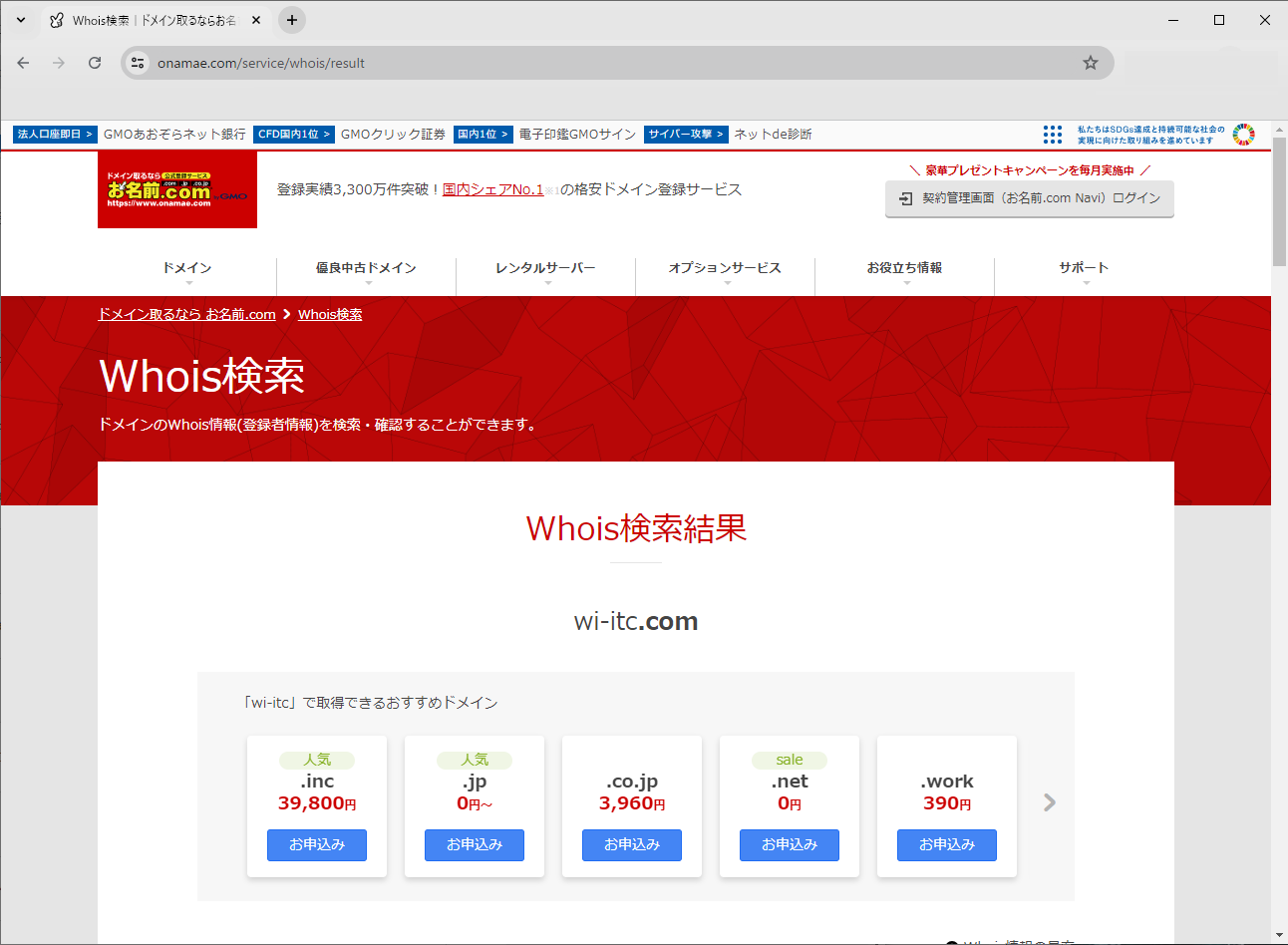The height and width of the screenshot is (945, 1288).
Task: Open the tab search dropdown arrow
Action: tap(21, 20)
